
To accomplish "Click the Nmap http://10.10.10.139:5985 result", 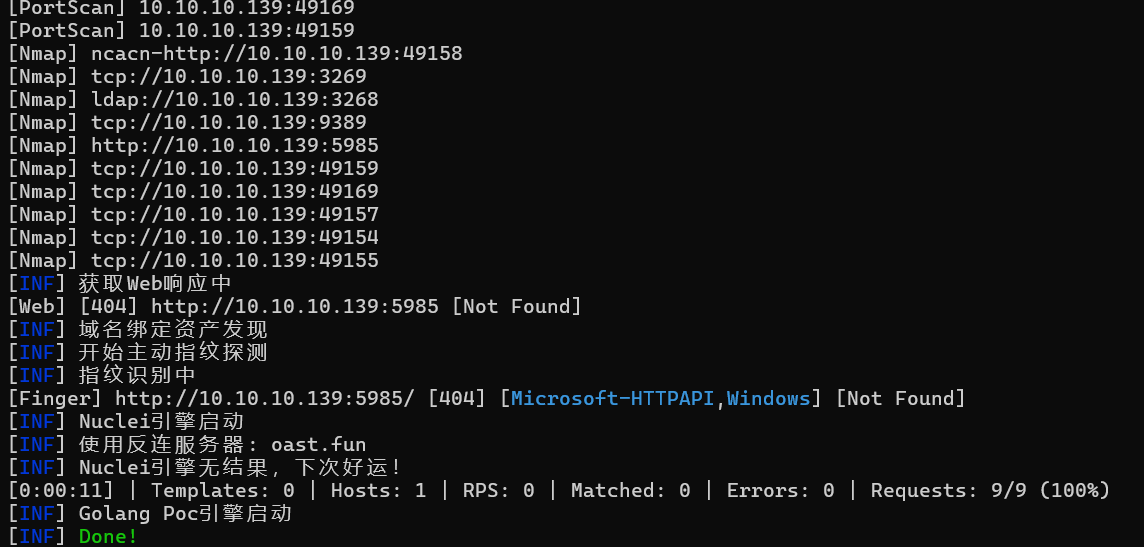I will pos(235,145).
